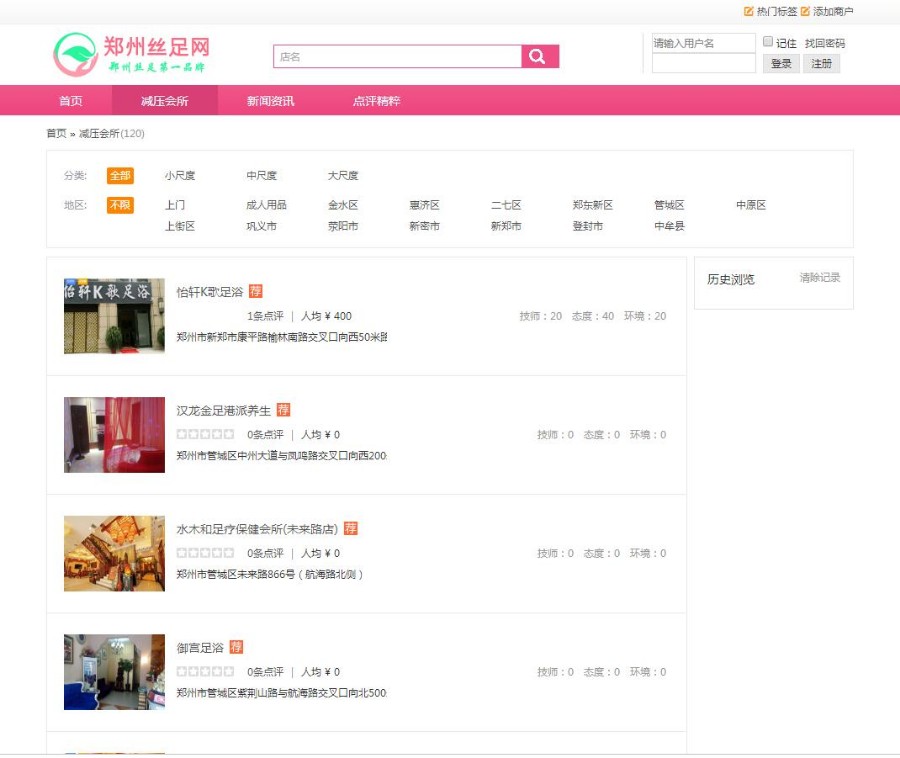Filter area by 金水区
This screenshot has height=758, width=900.
click(x=343, y=205)
